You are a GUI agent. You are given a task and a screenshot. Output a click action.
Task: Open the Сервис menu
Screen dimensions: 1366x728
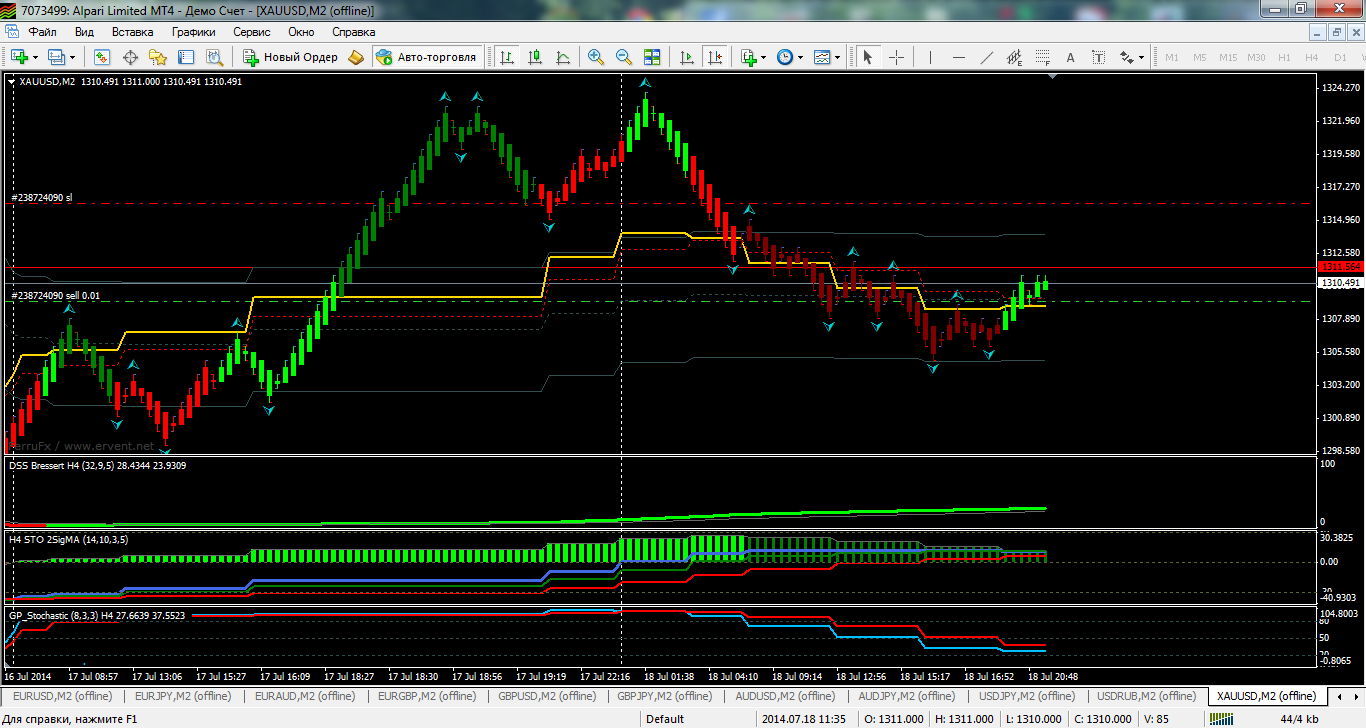251,31
